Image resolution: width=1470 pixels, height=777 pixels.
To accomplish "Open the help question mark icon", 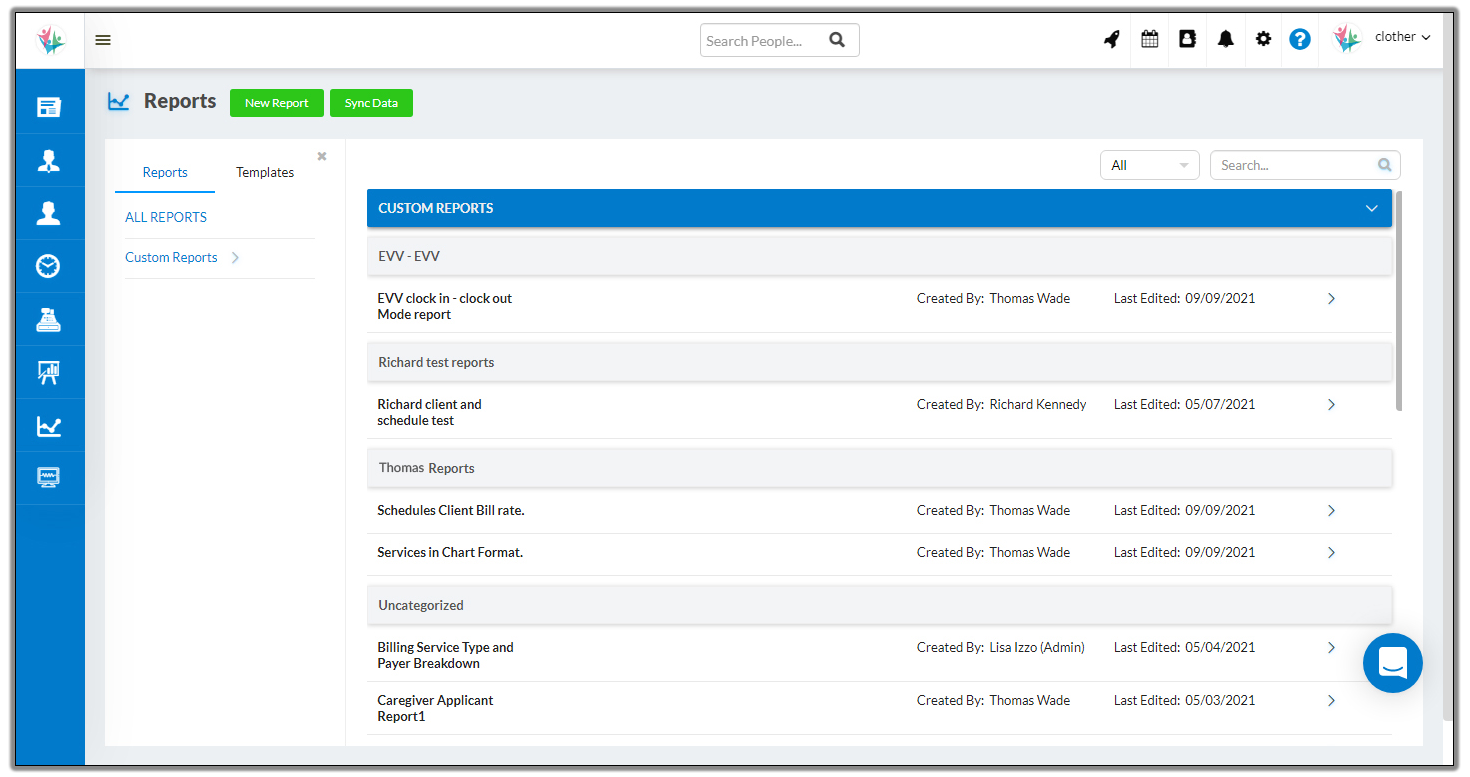I will click(x=1299, y=37).
